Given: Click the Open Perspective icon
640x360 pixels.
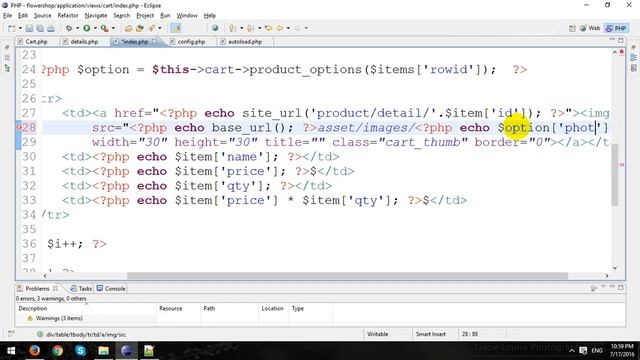Looking at the screenshot, I should (x=572, y=28).
